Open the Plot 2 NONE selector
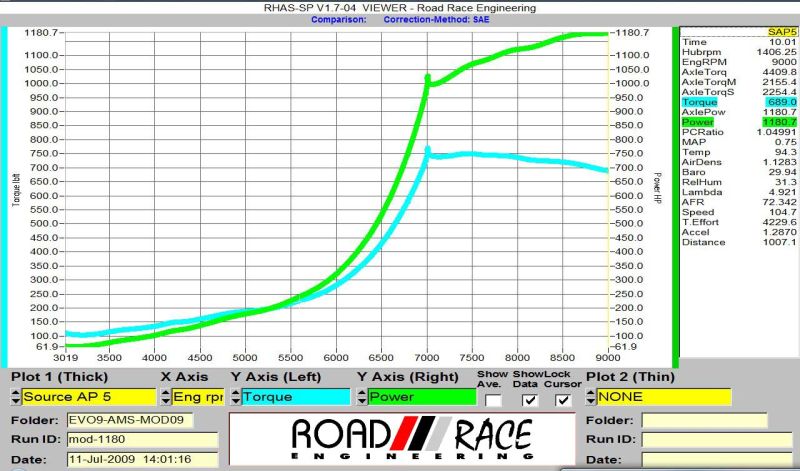This screenshot has width=800, height=471. tap(664, 397)
